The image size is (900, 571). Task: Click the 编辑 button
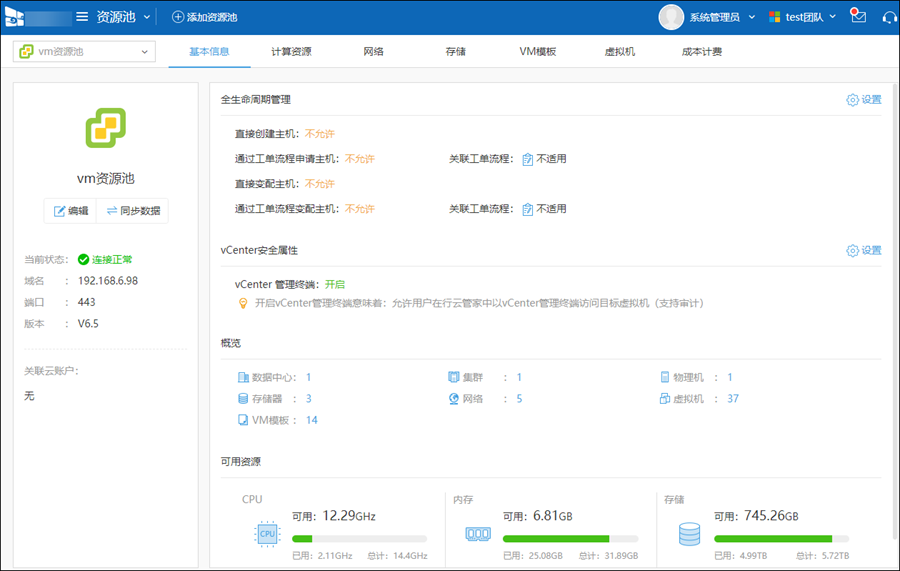(71, 211)
